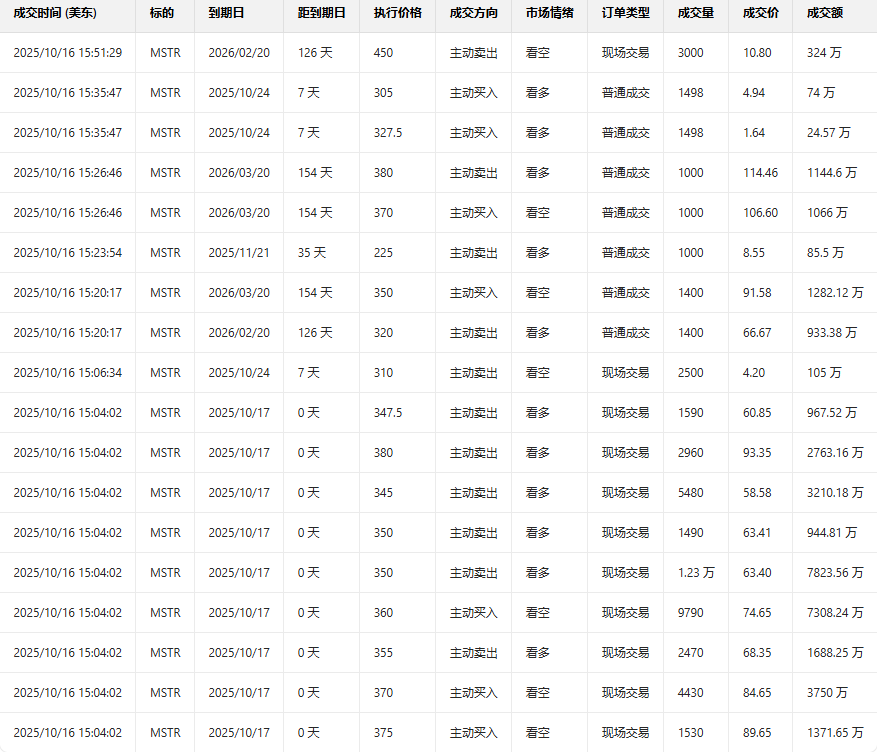Click the trade price 91.58 cell

point(757,292)
